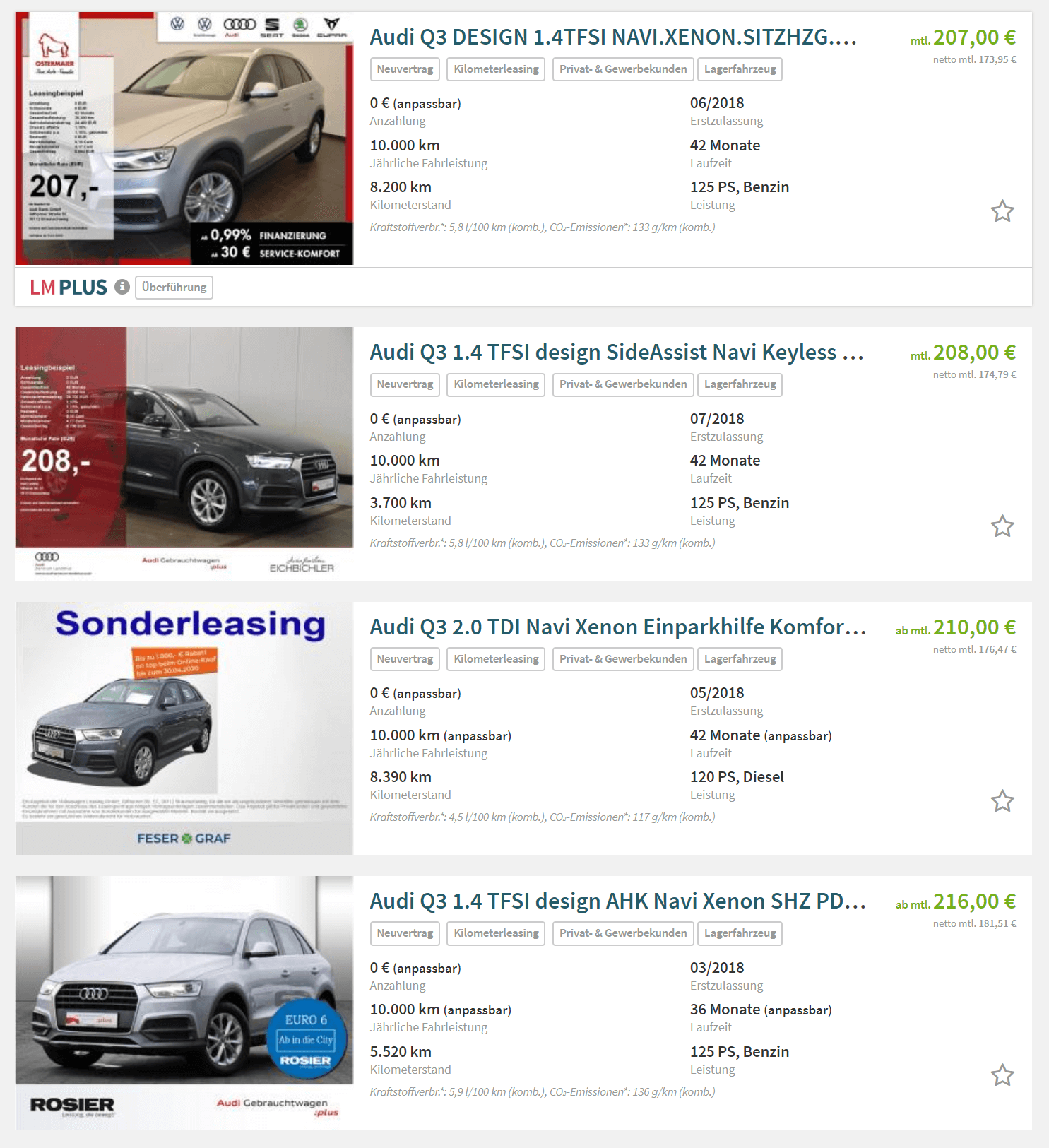Click Lagerfahrzeug tag on 208,00 € listing
The image size is (1049, 1148).
[x=740, y=384]
